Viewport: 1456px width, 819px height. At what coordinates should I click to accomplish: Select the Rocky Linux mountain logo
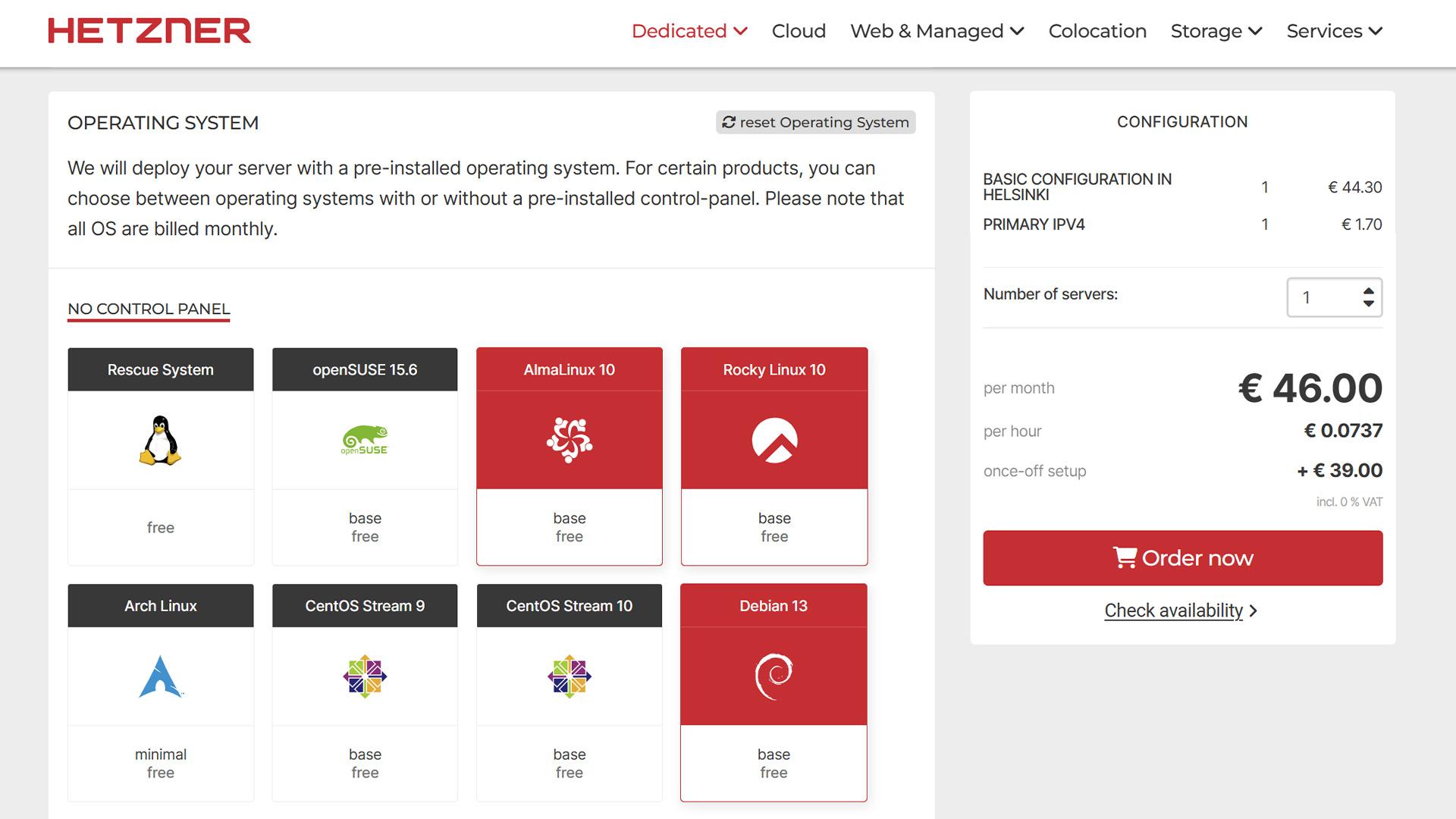click(773, 440)
